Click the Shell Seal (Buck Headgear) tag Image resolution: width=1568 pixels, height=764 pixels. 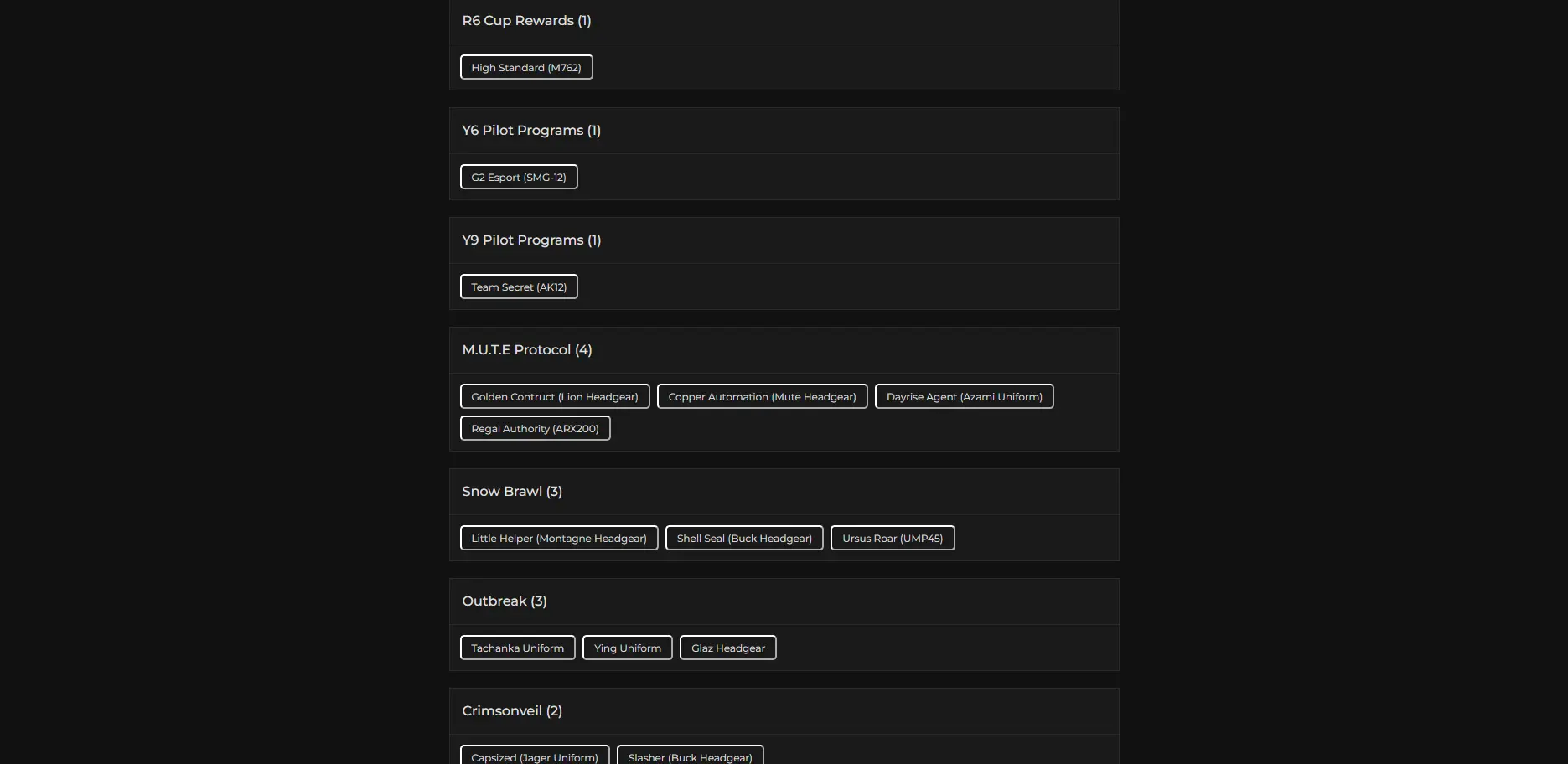tap(744, 539)
